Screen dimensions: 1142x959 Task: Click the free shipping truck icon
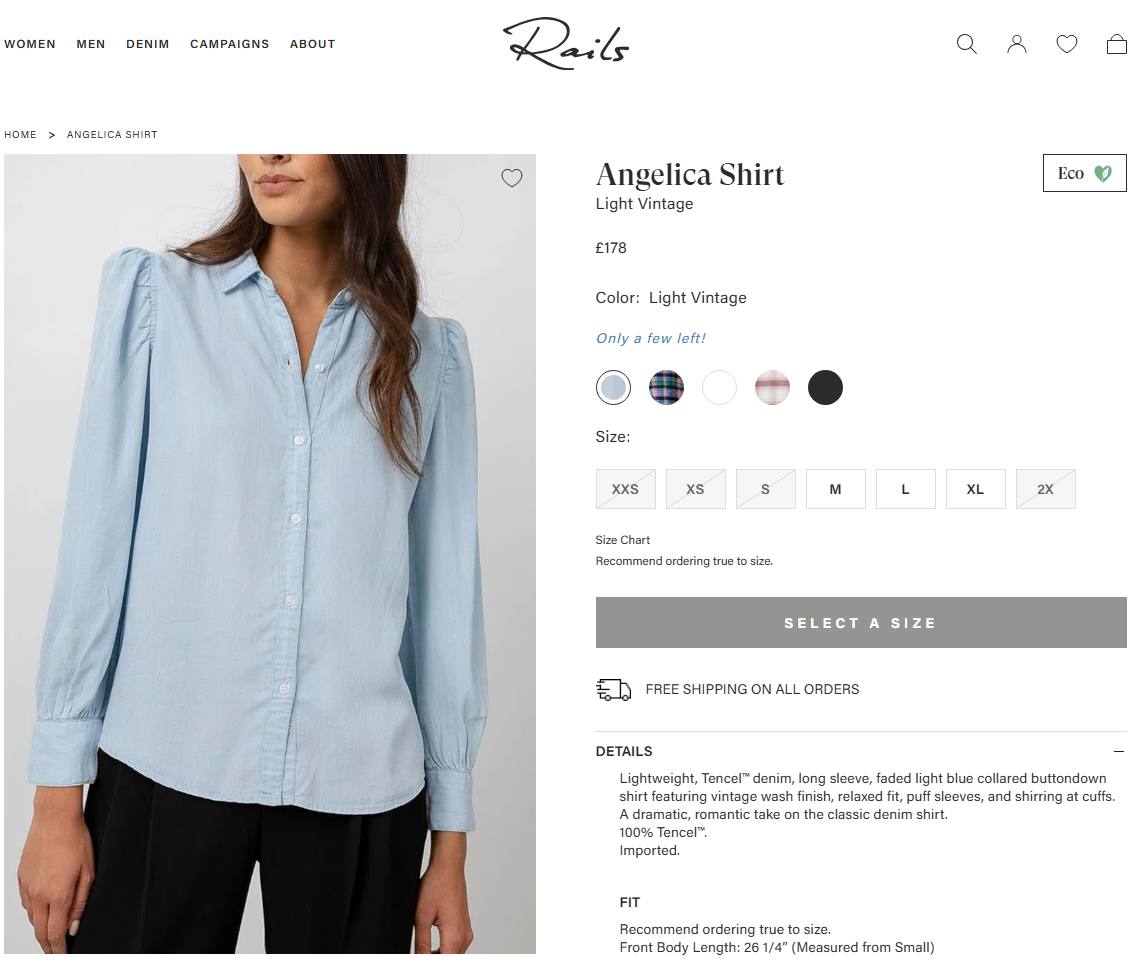tap(613, 689)
